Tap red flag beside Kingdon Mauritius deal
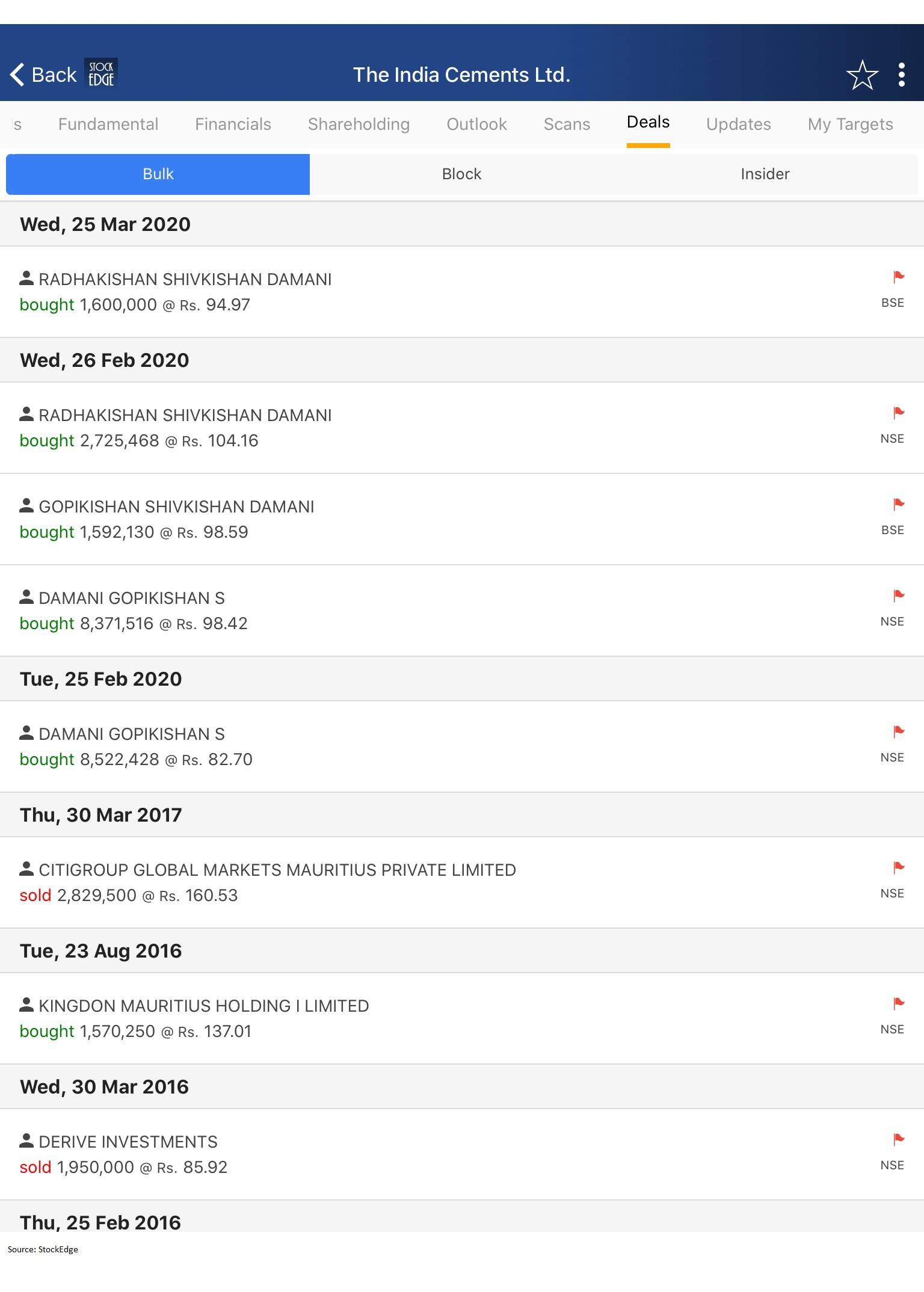The width and height of the screenshot is (924, 1292). point(899,1004)
